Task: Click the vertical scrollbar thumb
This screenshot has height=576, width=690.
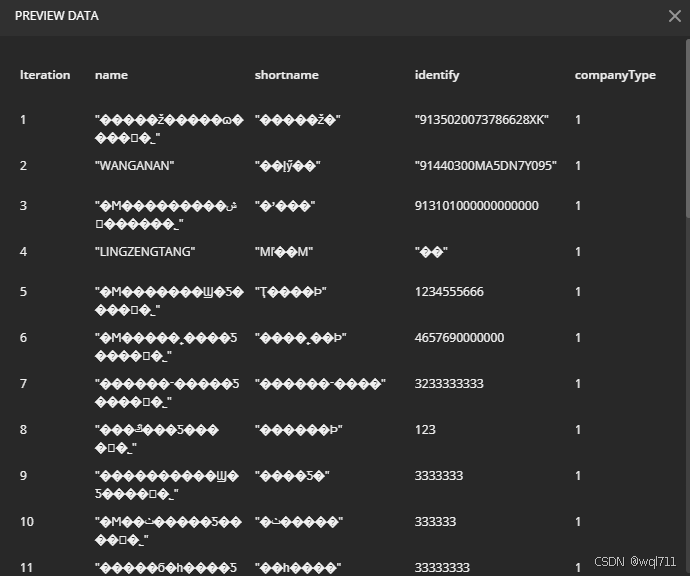Action: 688,128
